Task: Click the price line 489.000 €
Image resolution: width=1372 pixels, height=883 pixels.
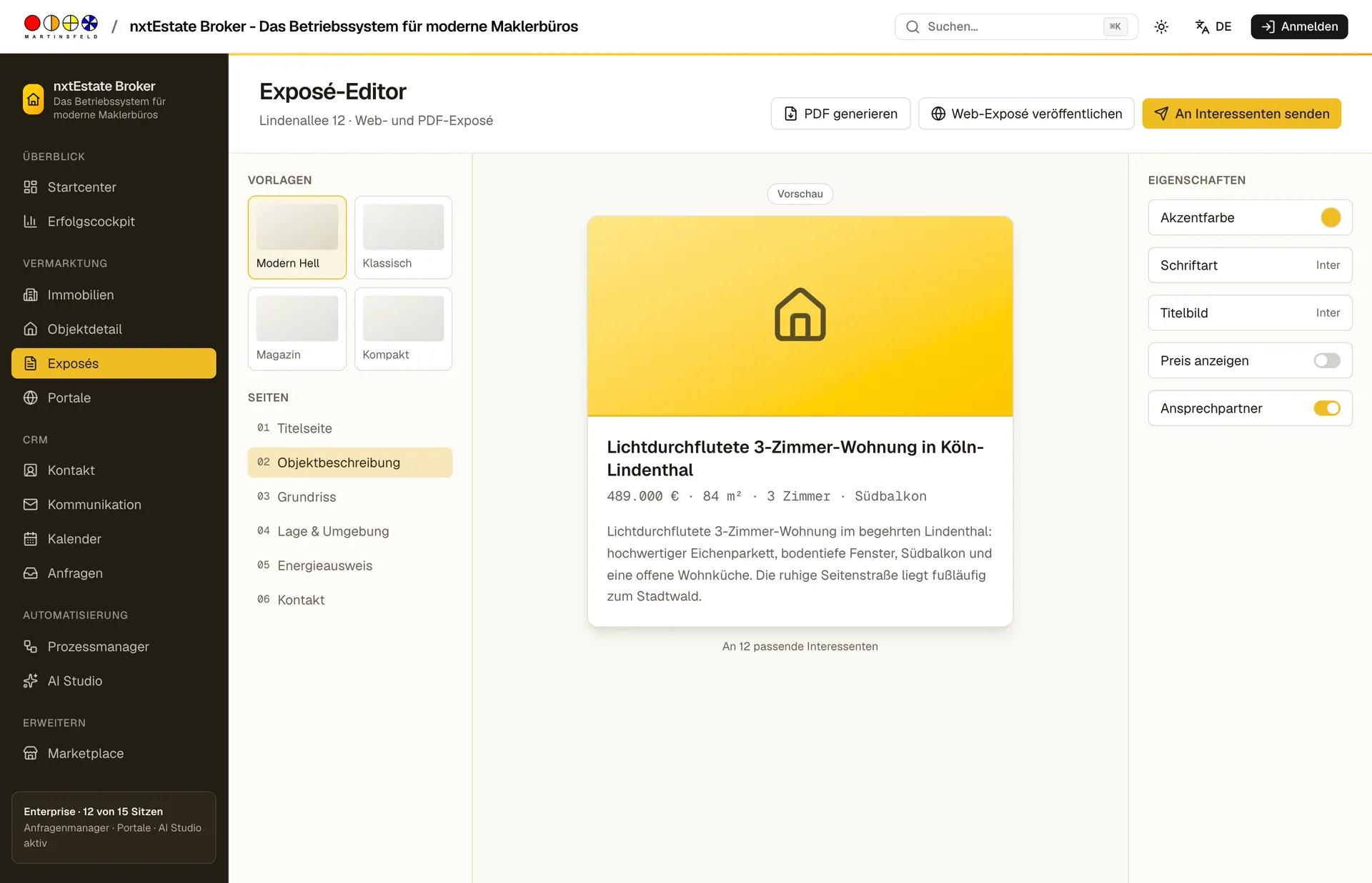Action: [x=767, y=496]
